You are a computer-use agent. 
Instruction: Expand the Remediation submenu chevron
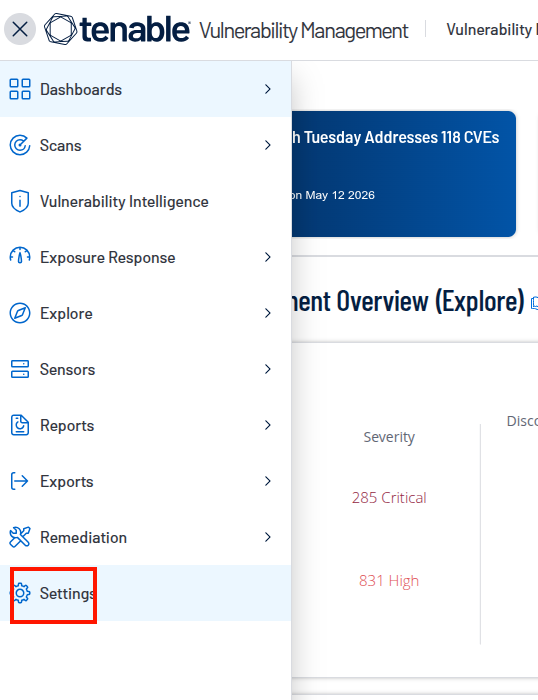click(x=267, y=537)
